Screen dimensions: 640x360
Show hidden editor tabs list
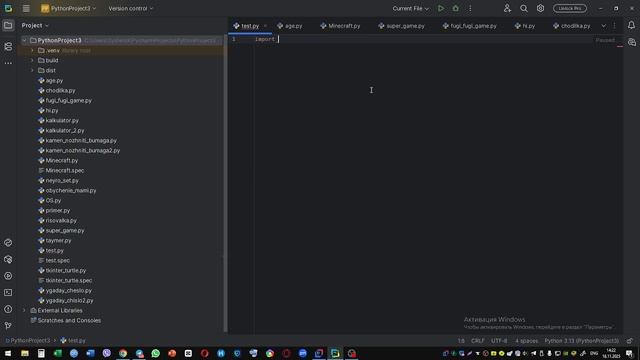click(x=603, y=26)
